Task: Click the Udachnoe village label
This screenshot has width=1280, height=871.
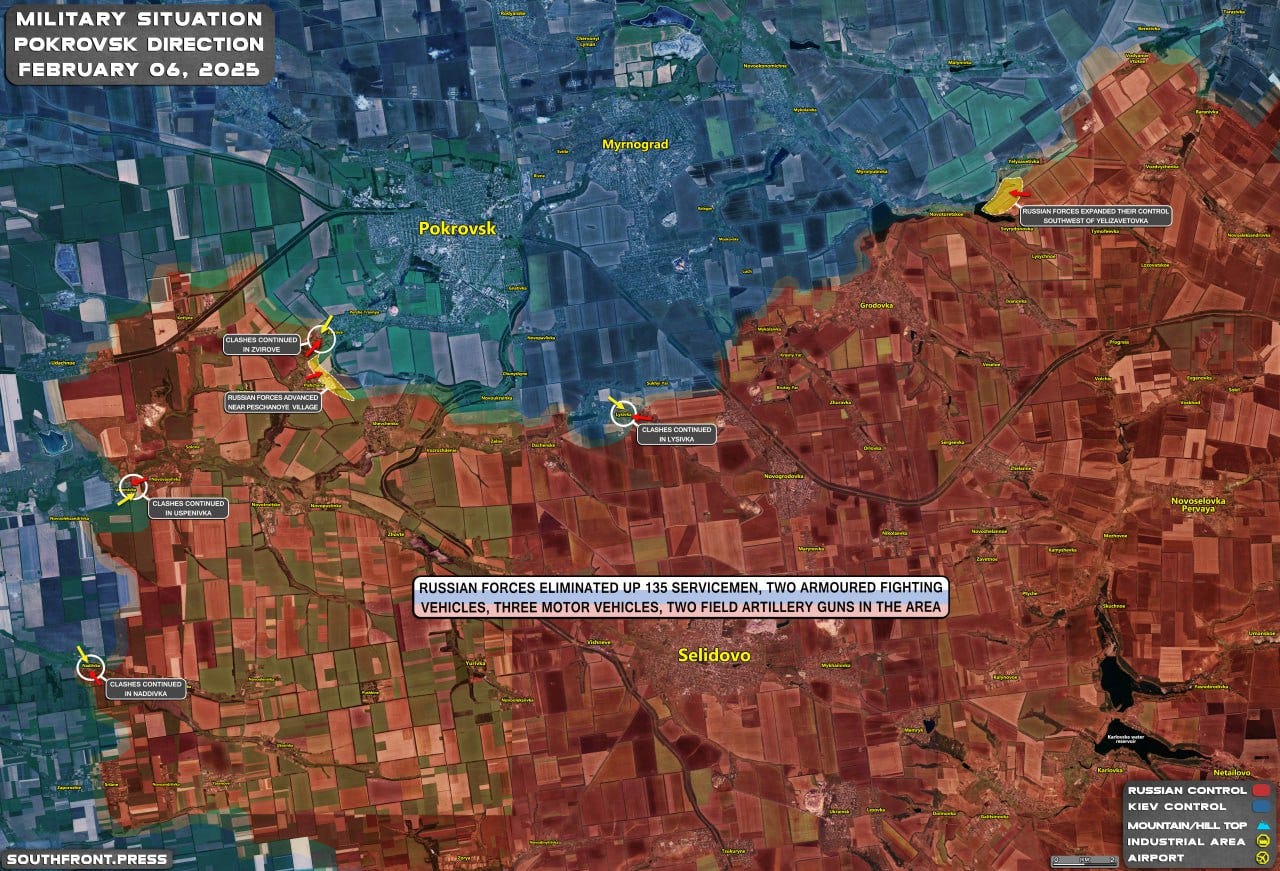Action: tap(63, 362)
